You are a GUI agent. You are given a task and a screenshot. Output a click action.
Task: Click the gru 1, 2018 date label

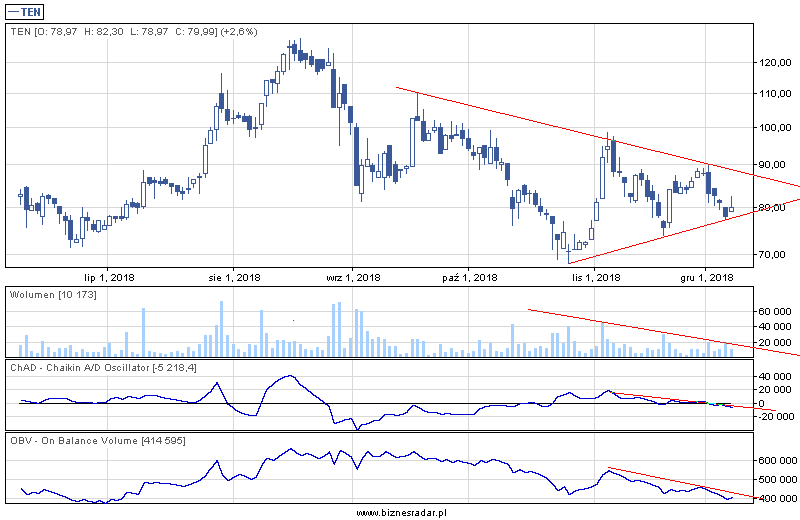[x=707, y=277]
